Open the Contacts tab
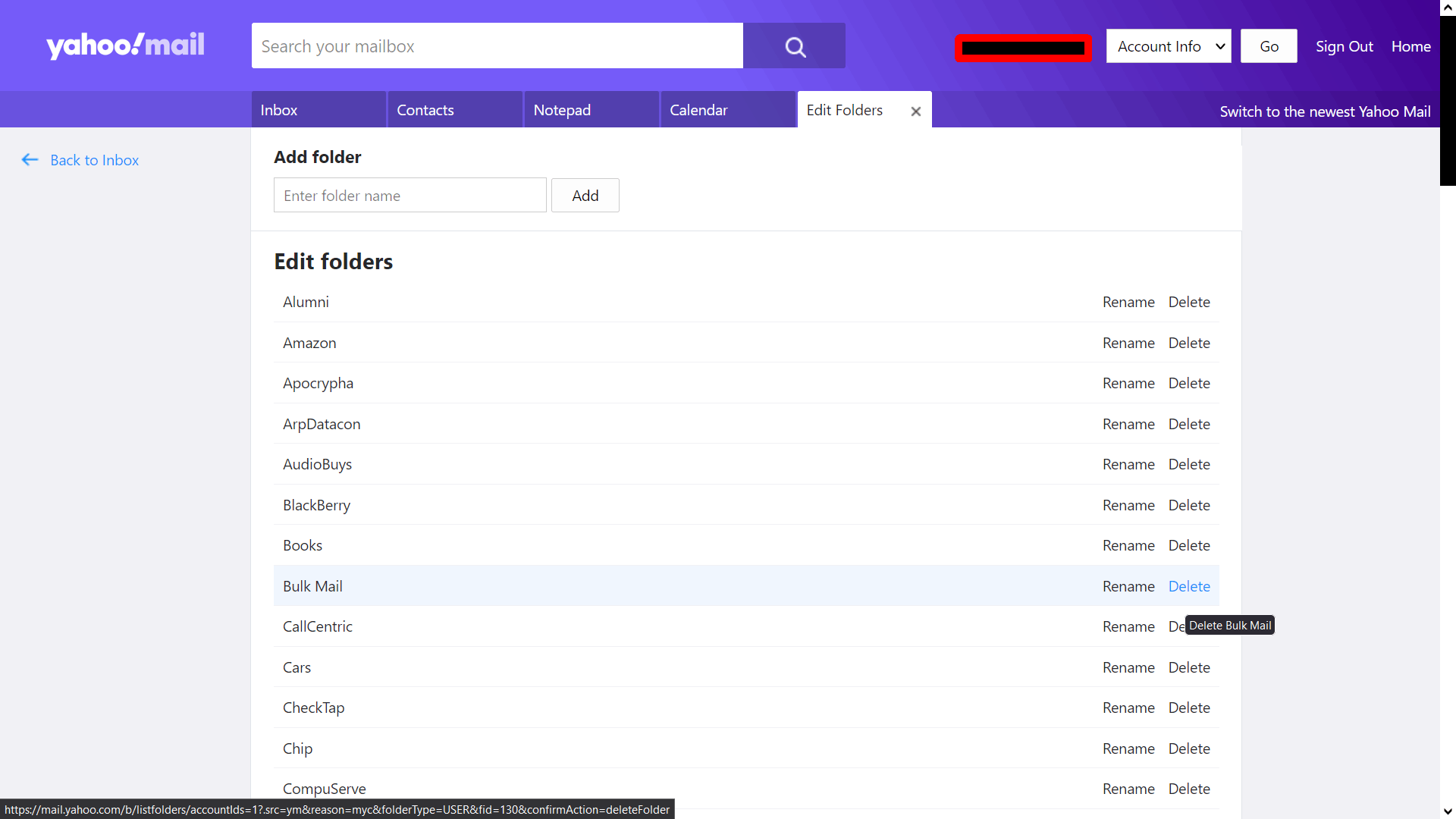This screenshot has width=1456, height=819. click(425, 110)
